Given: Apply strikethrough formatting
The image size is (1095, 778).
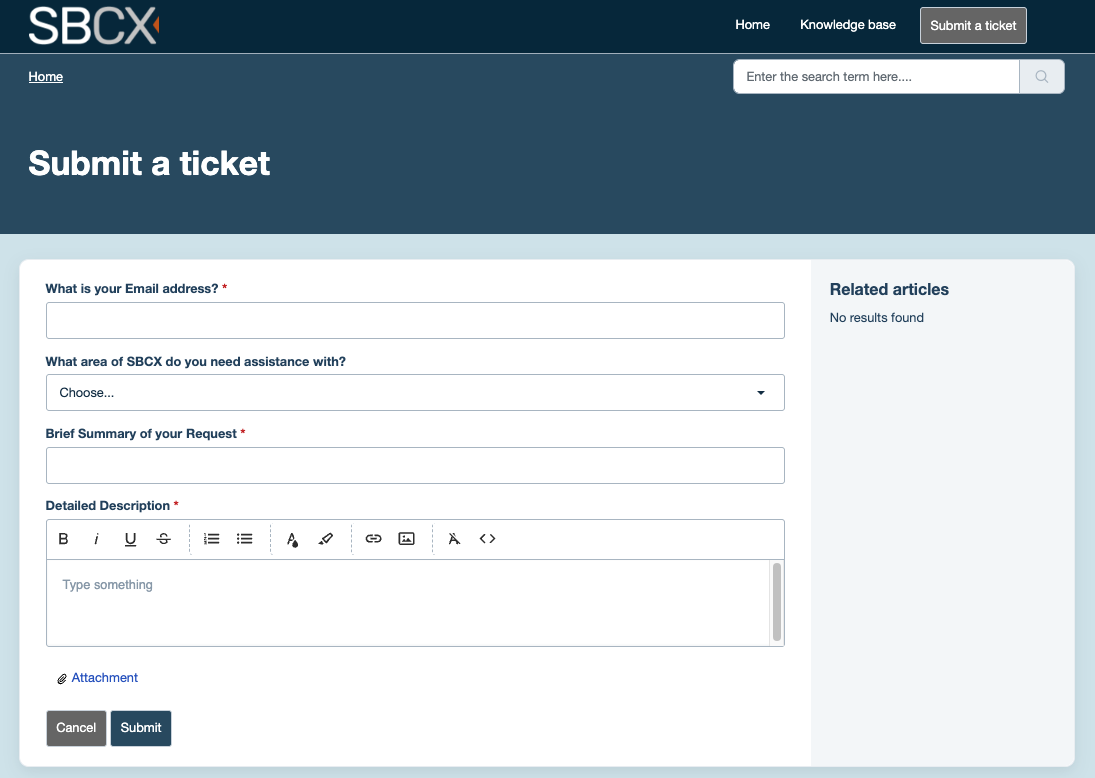Looking at the screenshot, I should 163,538.
